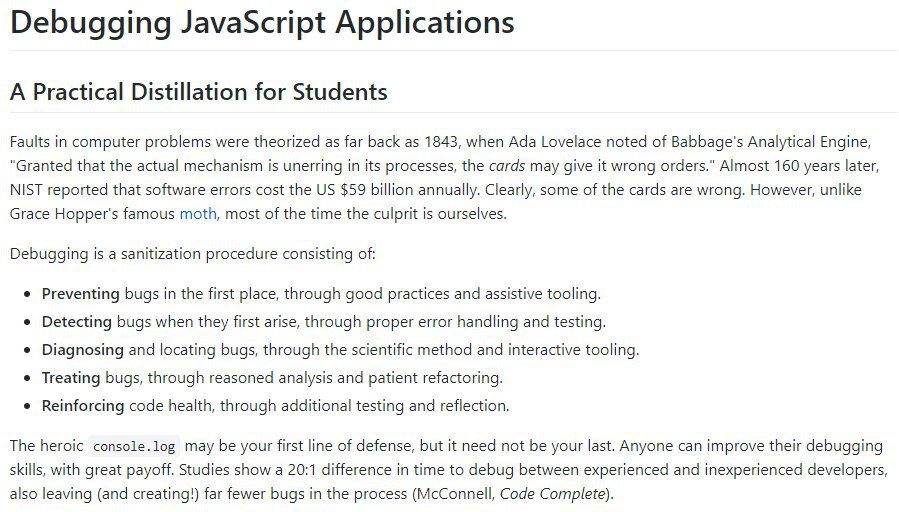The width and height of the screenshot is (899, 512).
Task: Click the bold word "Treating"
Action: [x=71, y=378]
